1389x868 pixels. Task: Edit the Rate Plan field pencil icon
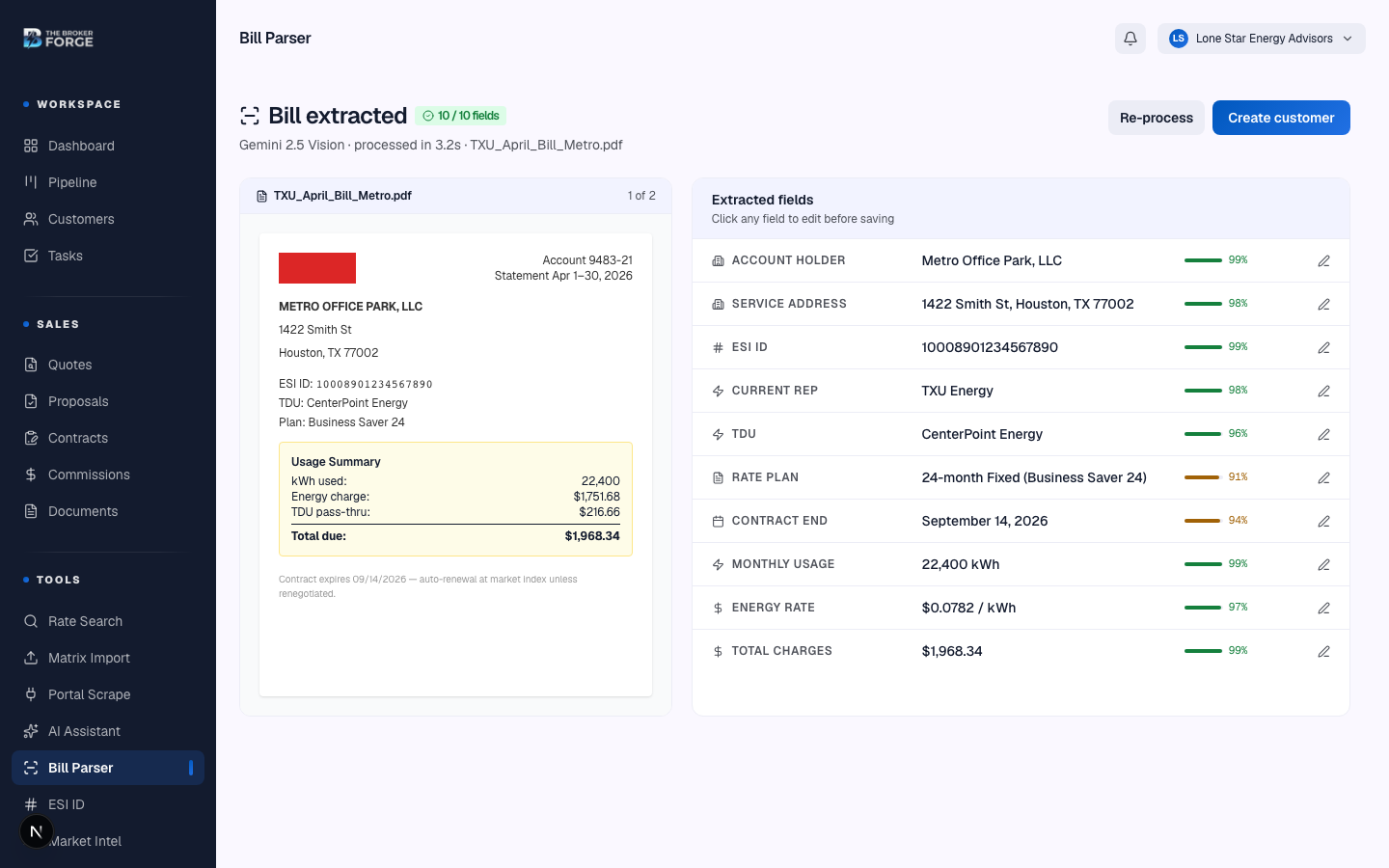[1323, 478]
